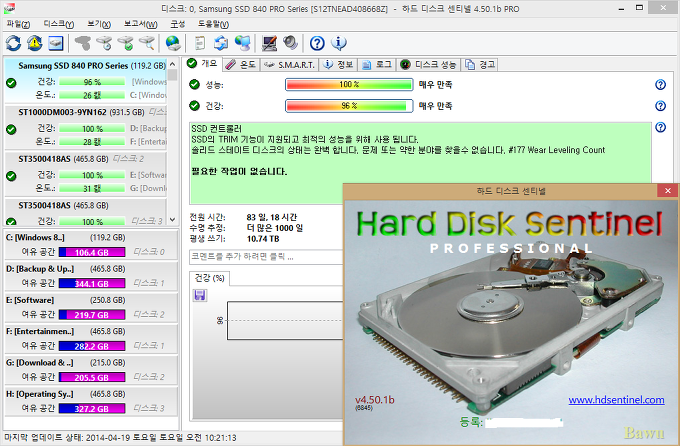Click the report document toolbar icon
Viewport: 680px width, 446px height.
point(199,43)
